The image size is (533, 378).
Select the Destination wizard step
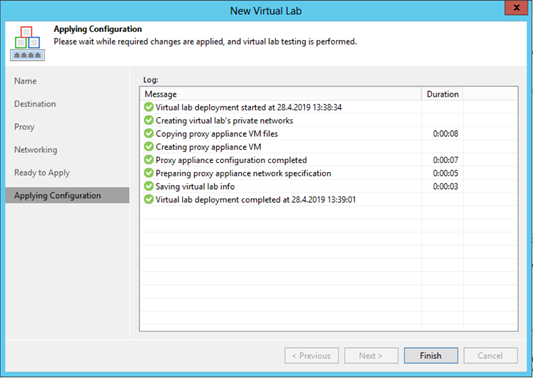tap(35, 104)
